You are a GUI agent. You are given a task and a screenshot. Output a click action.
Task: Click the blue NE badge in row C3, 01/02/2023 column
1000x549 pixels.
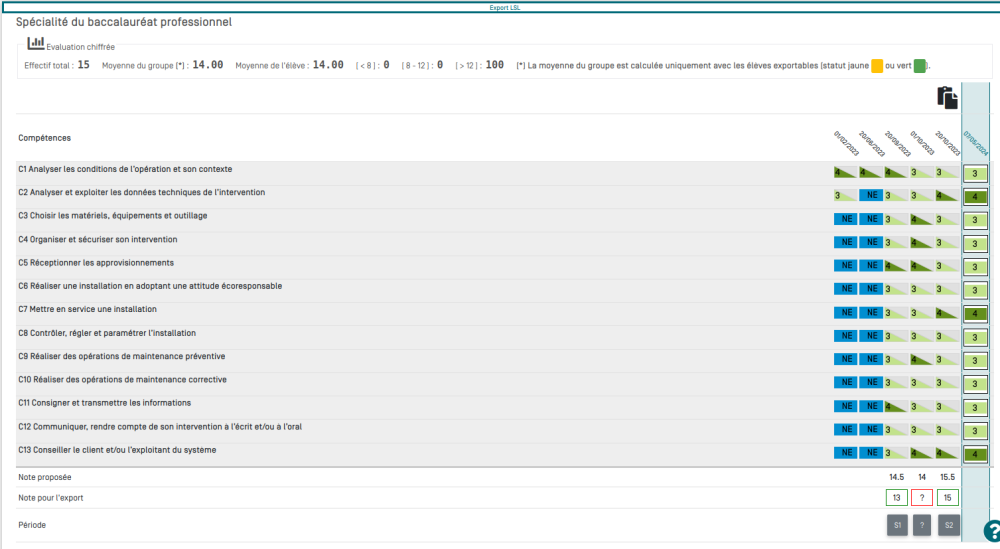tap(846, 219)
